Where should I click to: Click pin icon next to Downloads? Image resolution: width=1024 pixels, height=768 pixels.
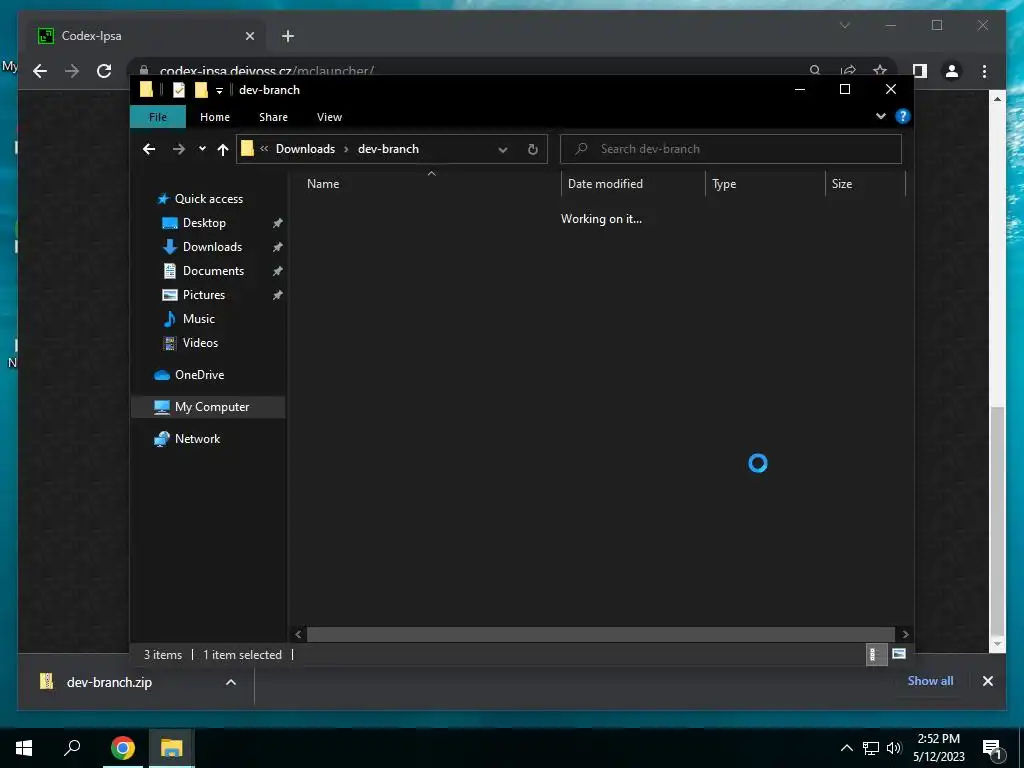278,247
